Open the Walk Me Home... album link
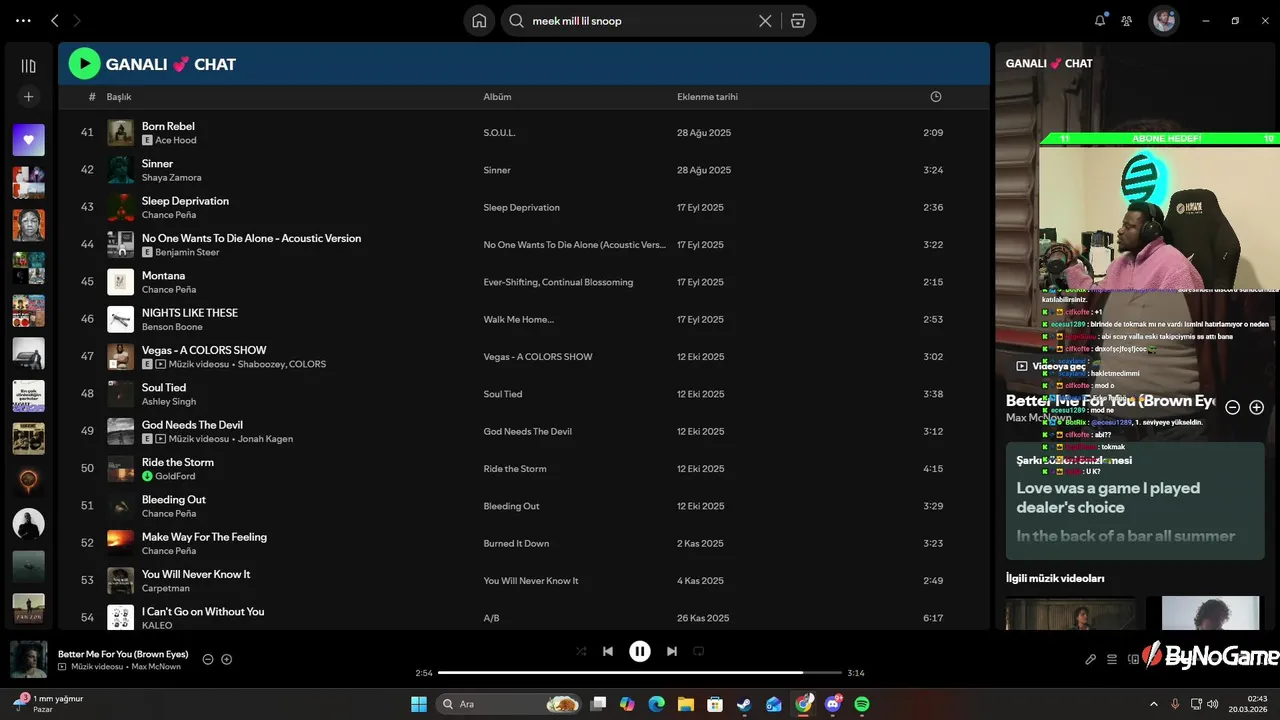This screenshot has height=720, width=1280. click(518, 320)
